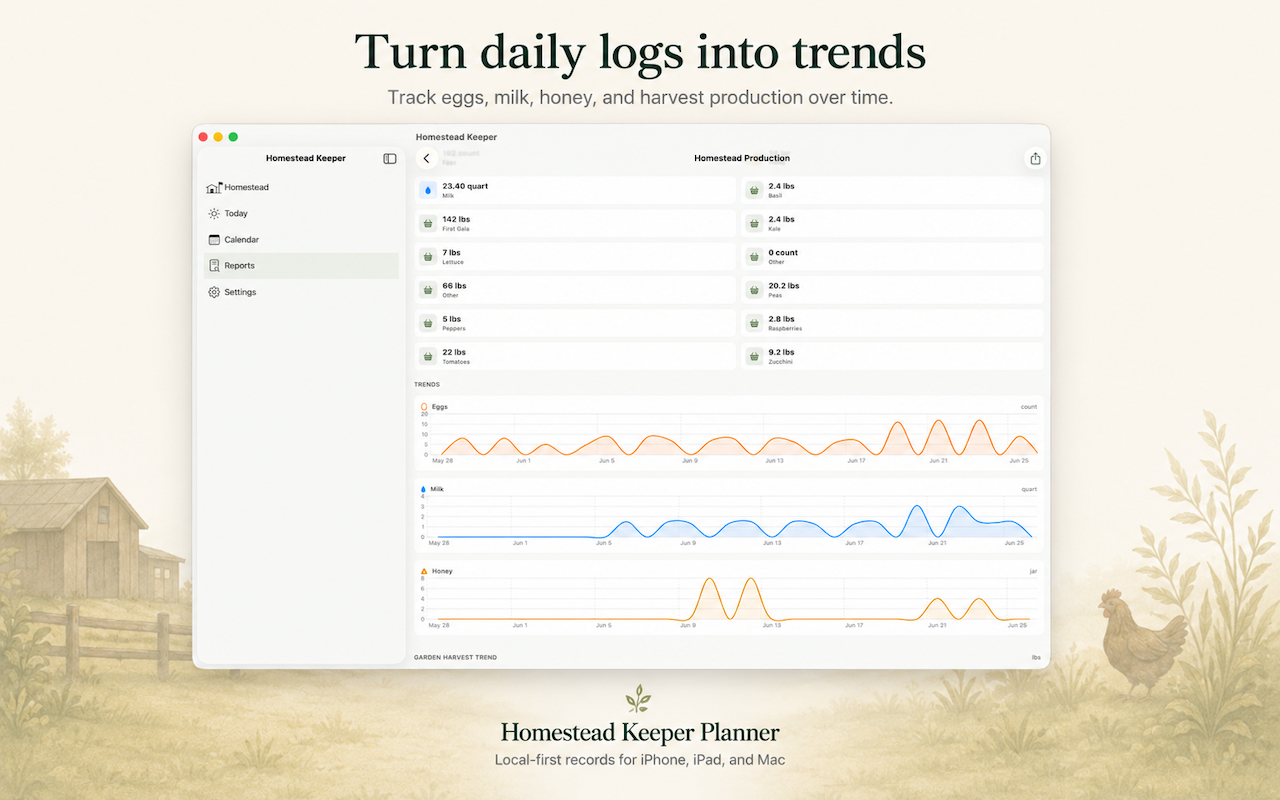The image size is (1280, 800).
Task: Click the '0 count' Other value
Action: tap(783, 253)
